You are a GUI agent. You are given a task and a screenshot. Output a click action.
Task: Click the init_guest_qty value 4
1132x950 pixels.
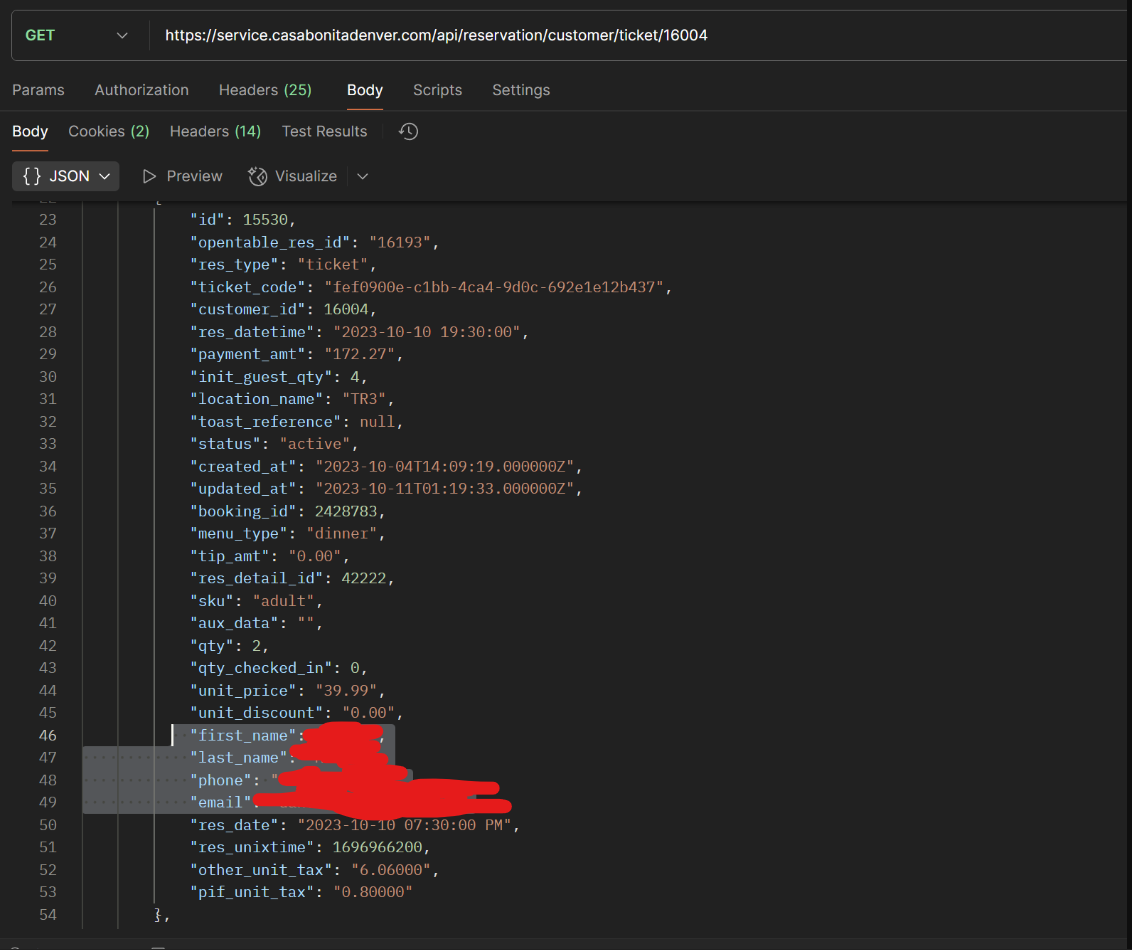355,377
